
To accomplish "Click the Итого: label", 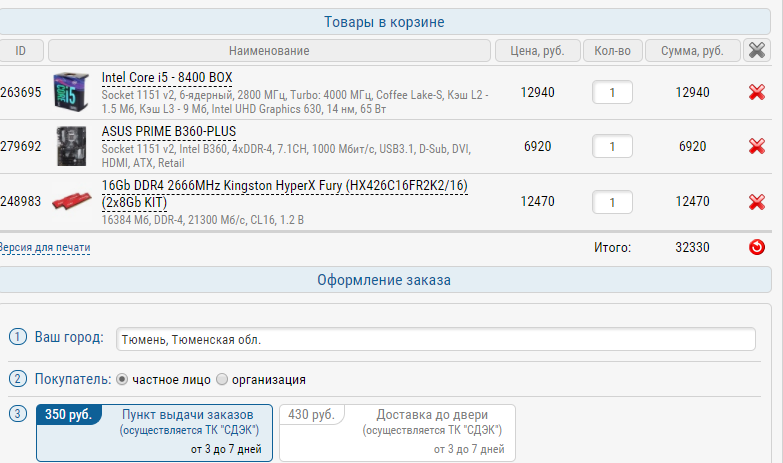I will [612, 247].
